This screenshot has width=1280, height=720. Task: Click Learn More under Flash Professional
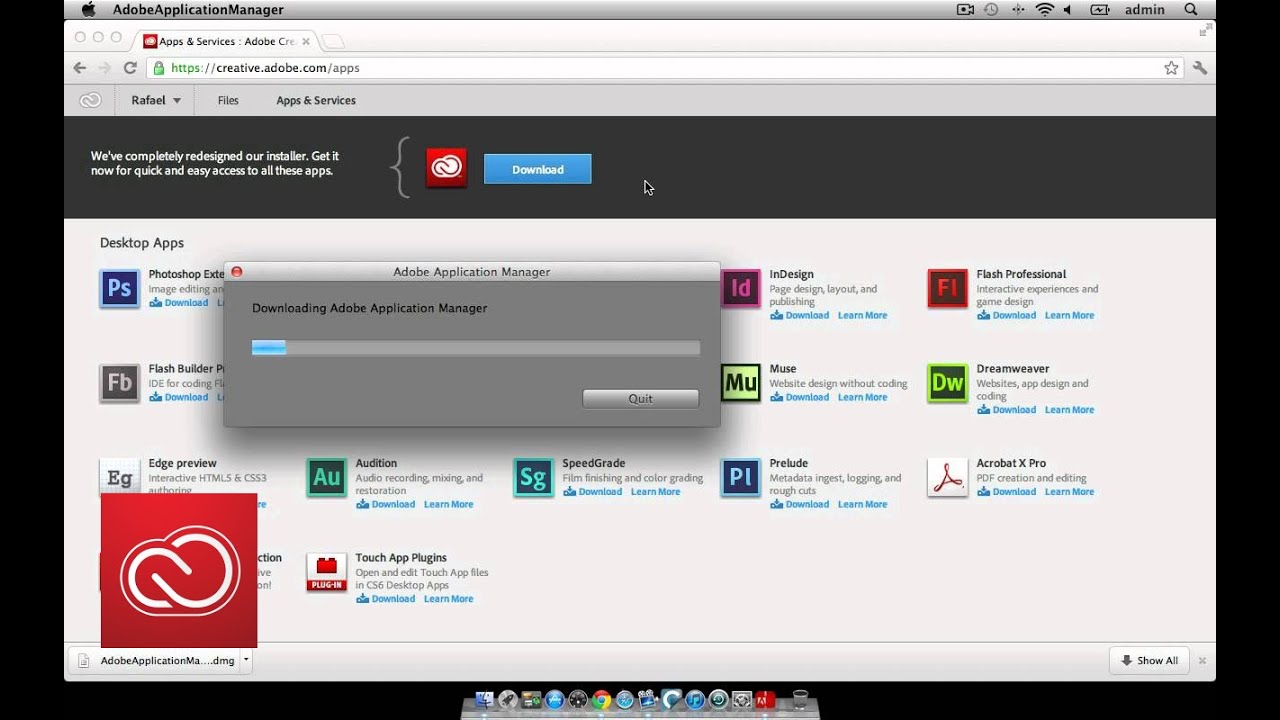(x=1069, y=315)
